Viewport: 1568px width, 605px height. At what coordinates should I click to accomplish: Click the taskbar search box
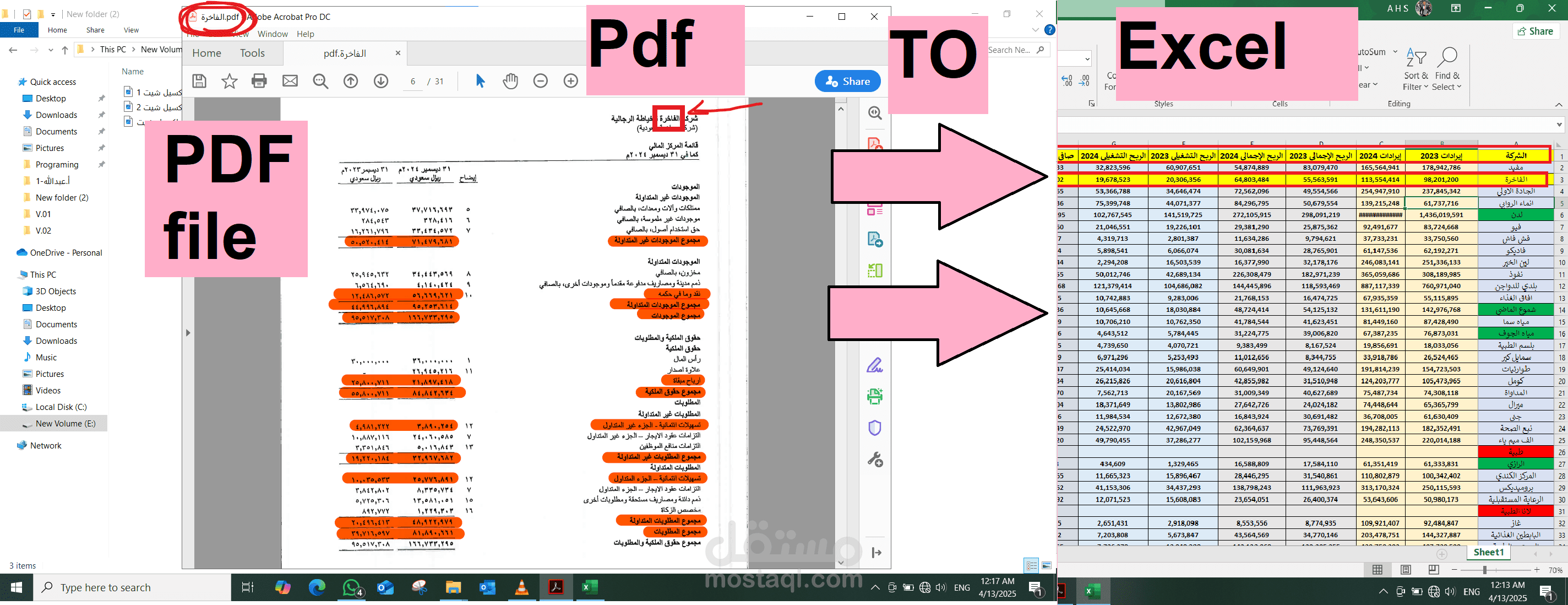click(132, 587)
